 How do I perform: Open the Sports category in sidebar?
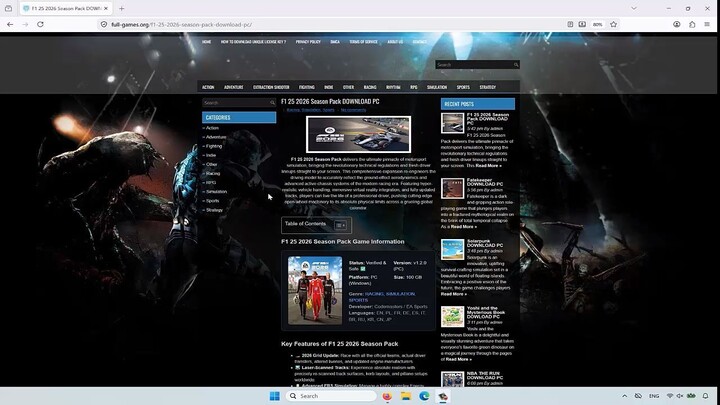click(212, 201)
